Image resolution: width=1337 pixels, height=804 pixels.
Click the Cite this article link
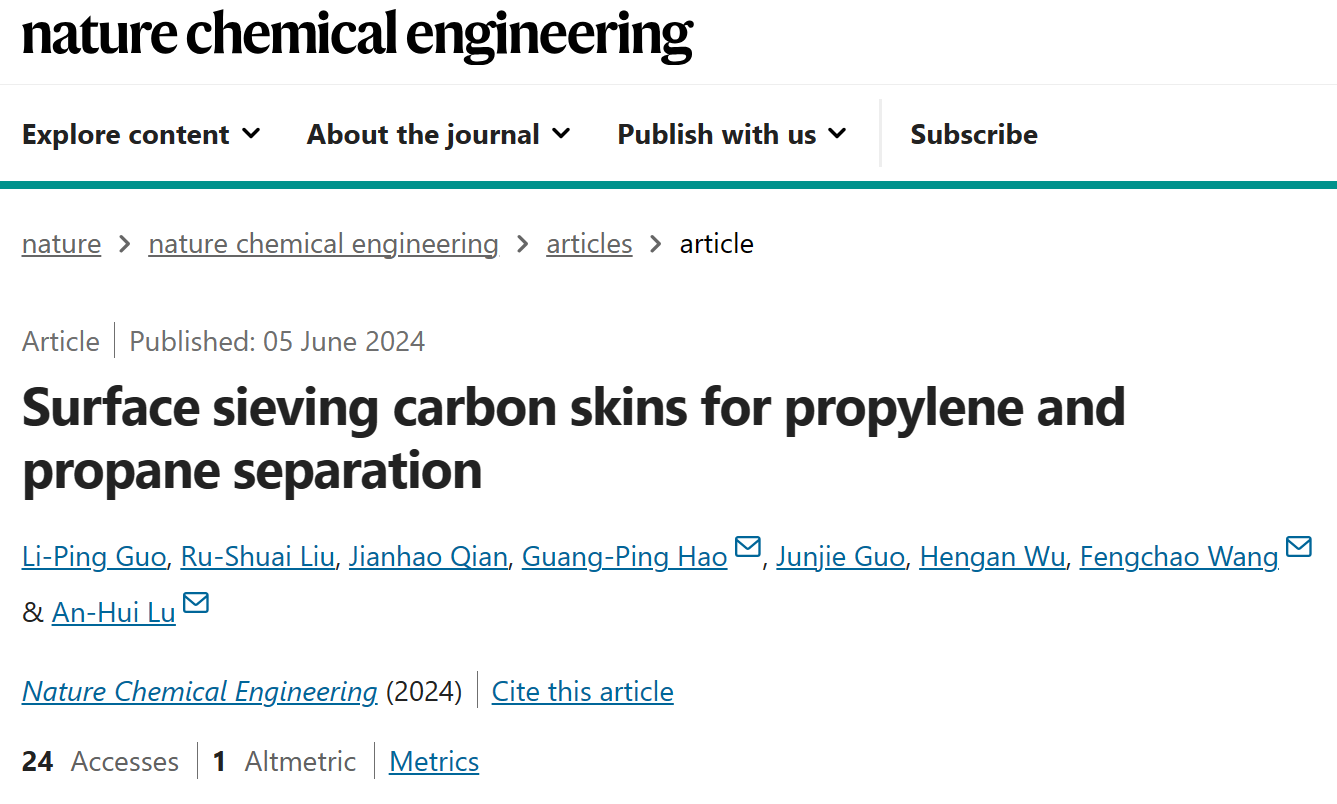[582, 691]
